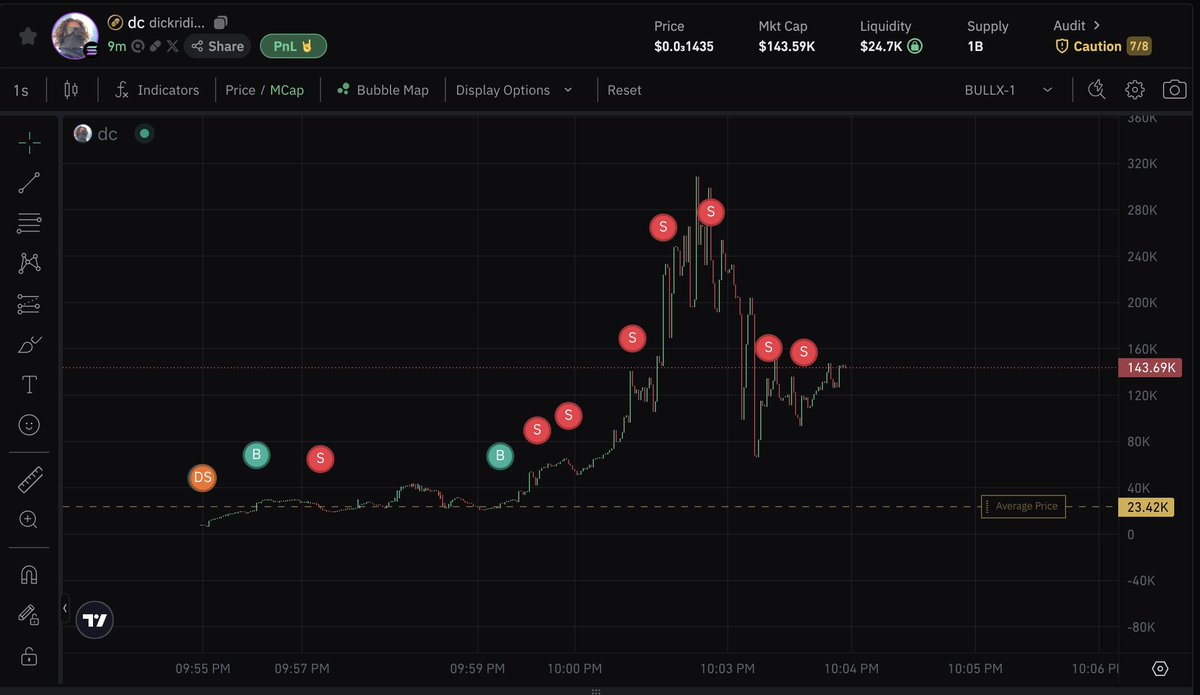Select the Fibonacci retracement tool
This screenshot has width=1200, height=695.
coord(29,223)
